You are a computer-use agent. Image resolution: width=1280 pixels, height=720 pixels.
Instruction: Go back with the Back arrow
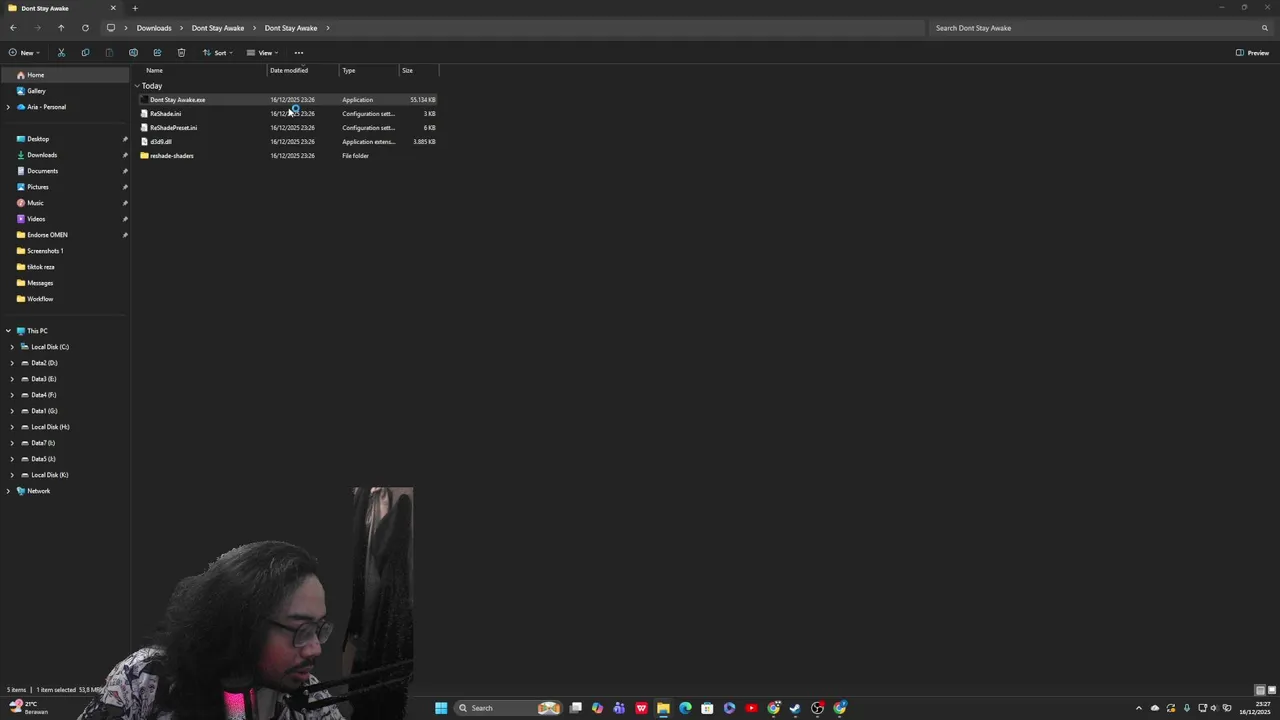13,28
